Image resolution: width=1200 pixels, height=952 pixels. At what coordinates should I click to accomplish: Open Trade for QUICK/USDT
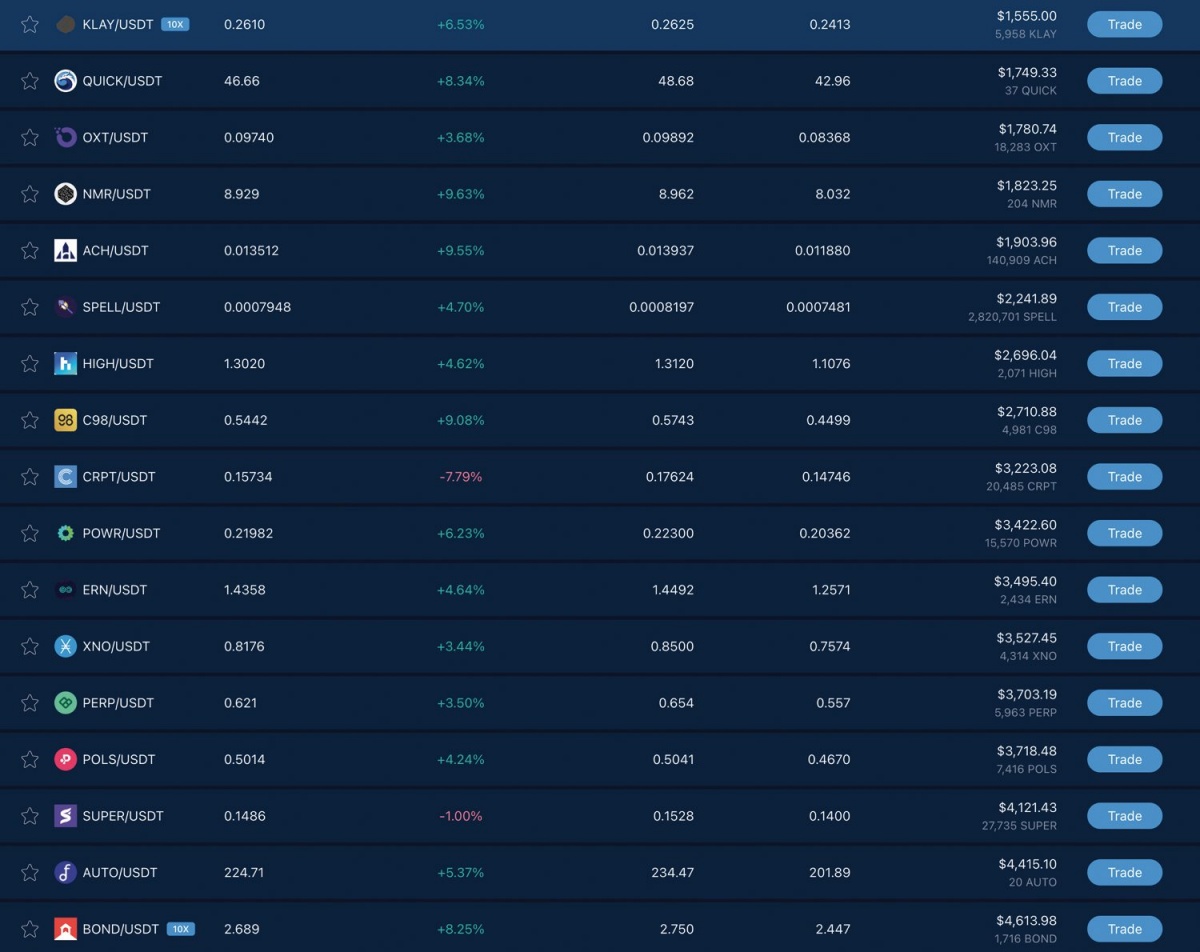(1125, 81)
